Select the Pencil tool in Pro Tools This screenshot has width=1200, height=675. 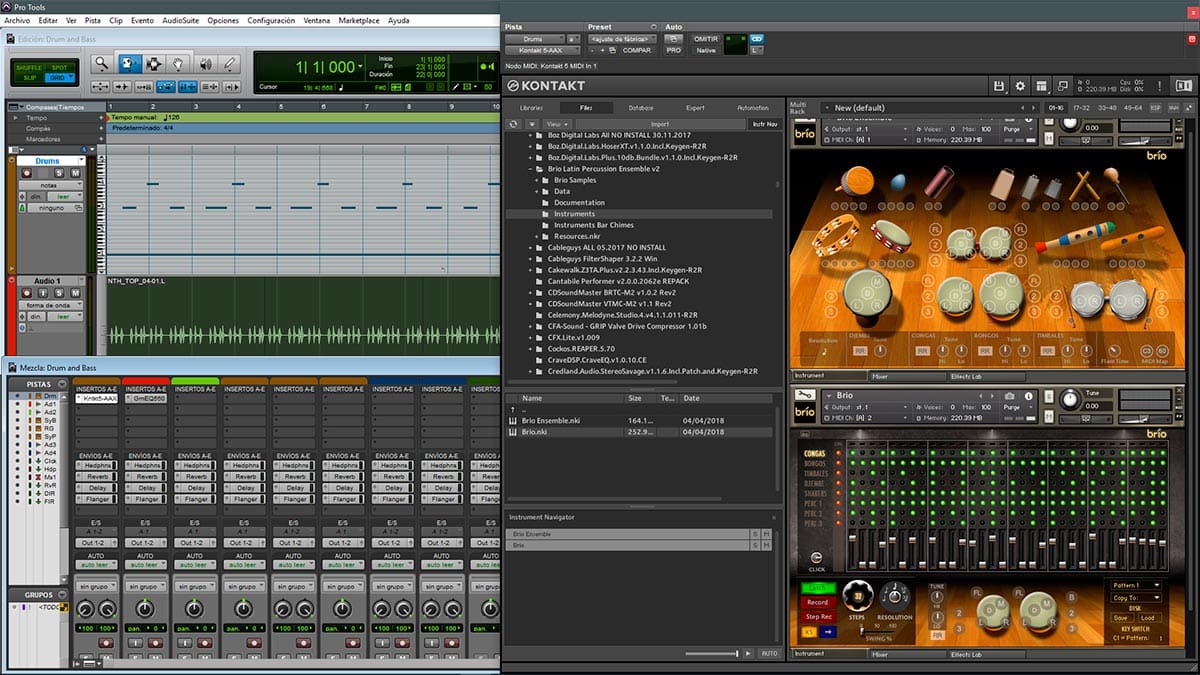coord(231,64)
